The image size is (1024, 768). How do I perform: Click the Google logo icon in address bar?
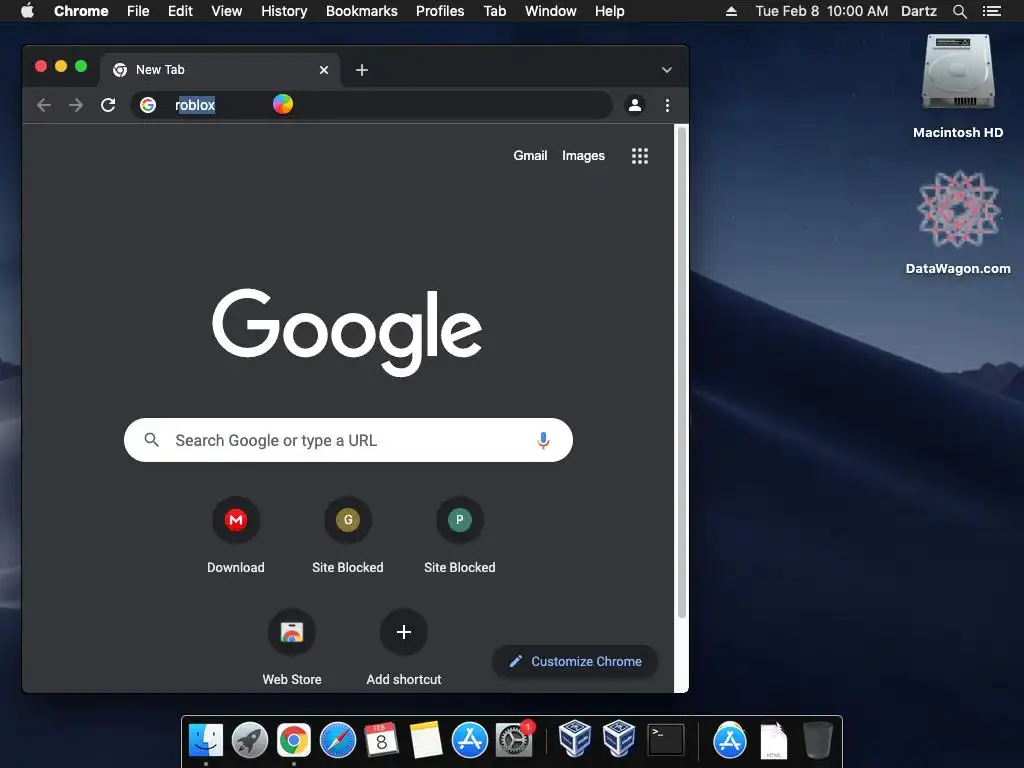(x=148, y=104)
